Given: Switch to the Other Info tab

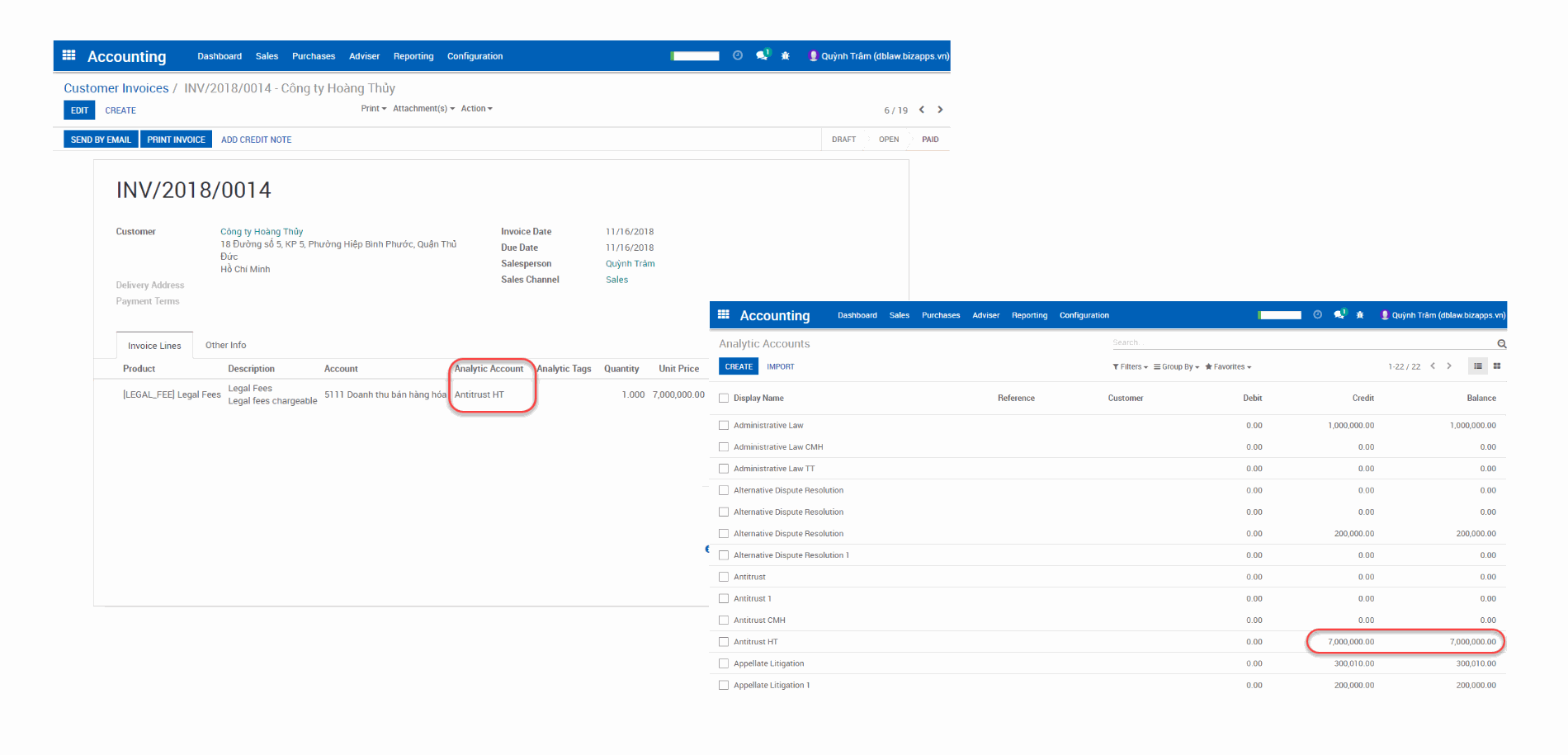Looking at the screenshot, I should pos(225,345).
